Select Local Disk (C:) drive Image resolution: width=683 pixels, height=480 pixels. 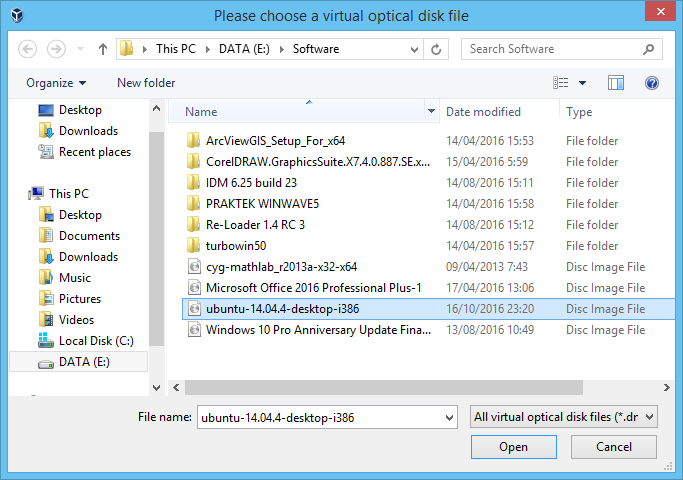click(86, 341)
